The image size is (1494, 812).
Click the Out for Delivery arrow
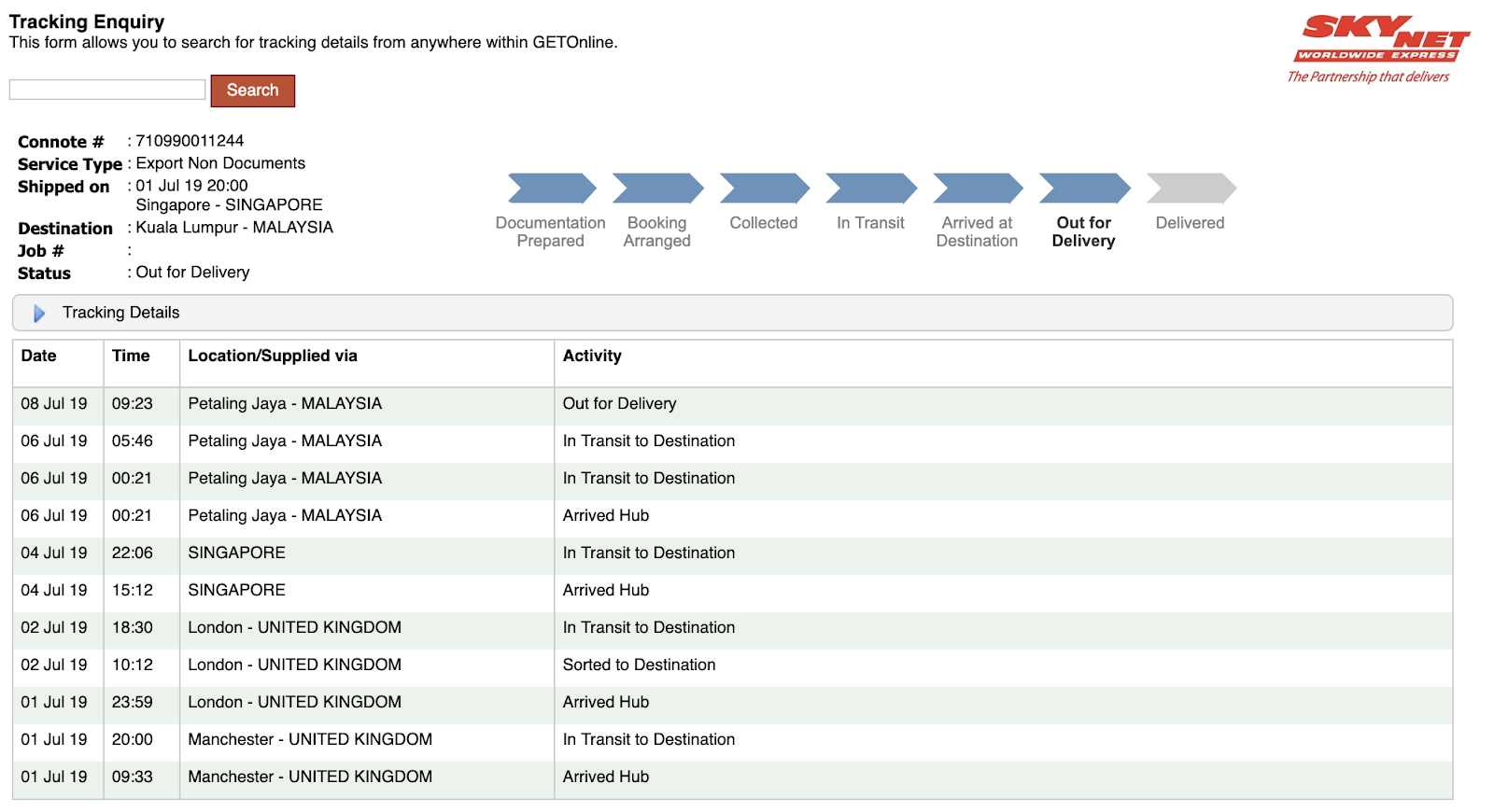[1083, 189]
